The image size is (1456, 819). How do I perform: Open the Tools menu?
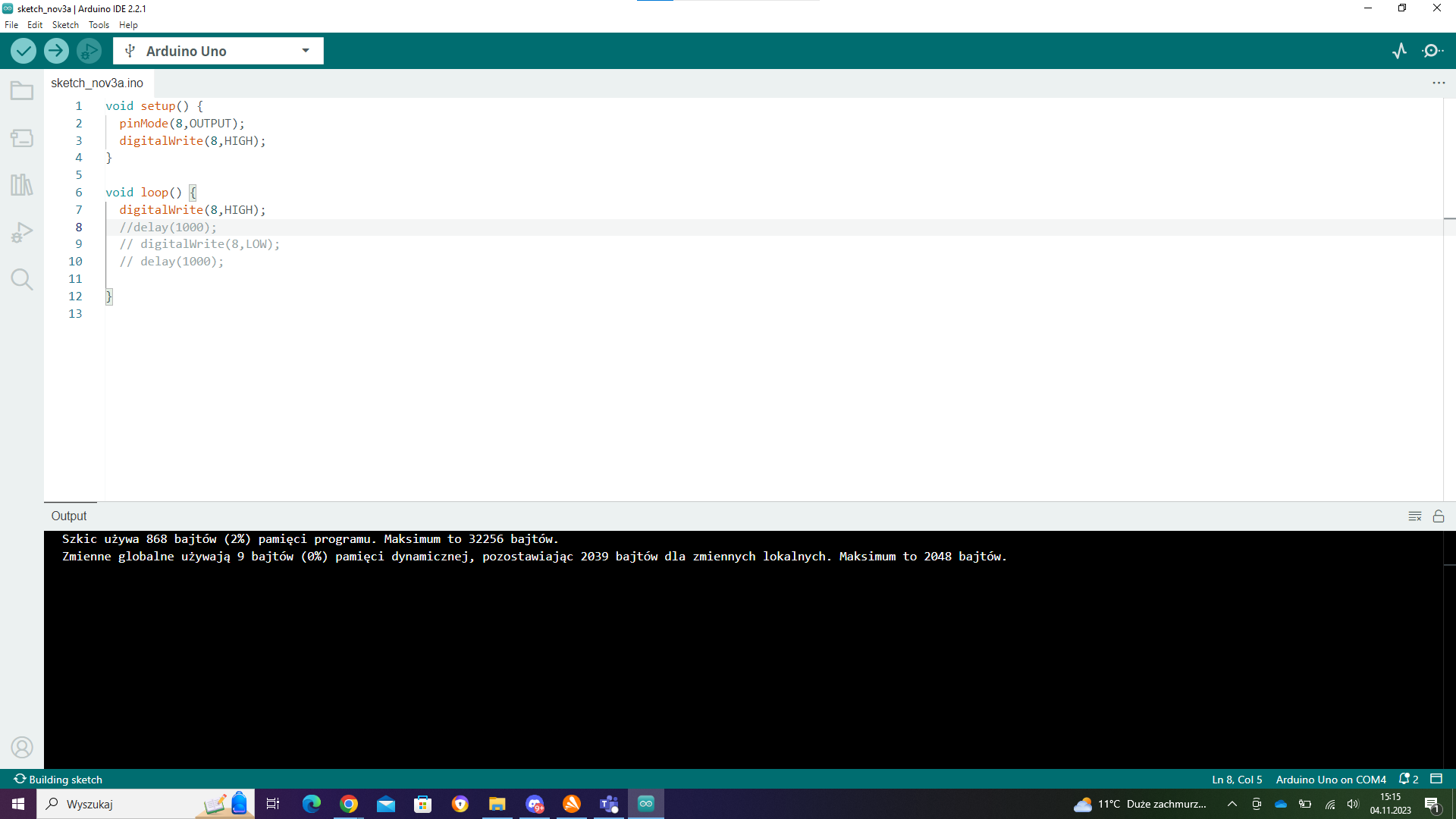point(99,25)
